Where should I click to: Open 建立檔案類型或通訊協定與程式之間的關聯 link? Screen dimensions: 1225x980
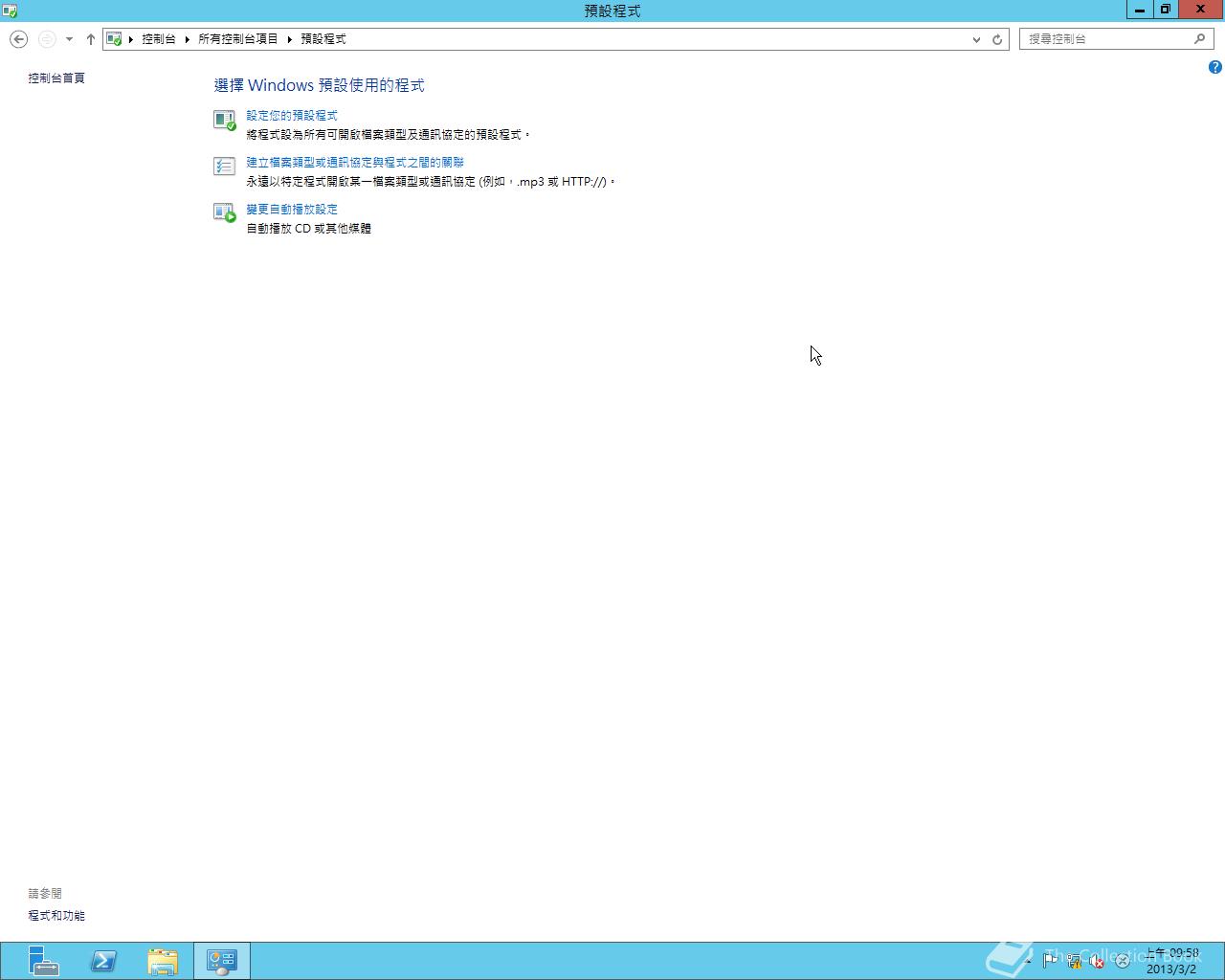(x=355, y=163)
